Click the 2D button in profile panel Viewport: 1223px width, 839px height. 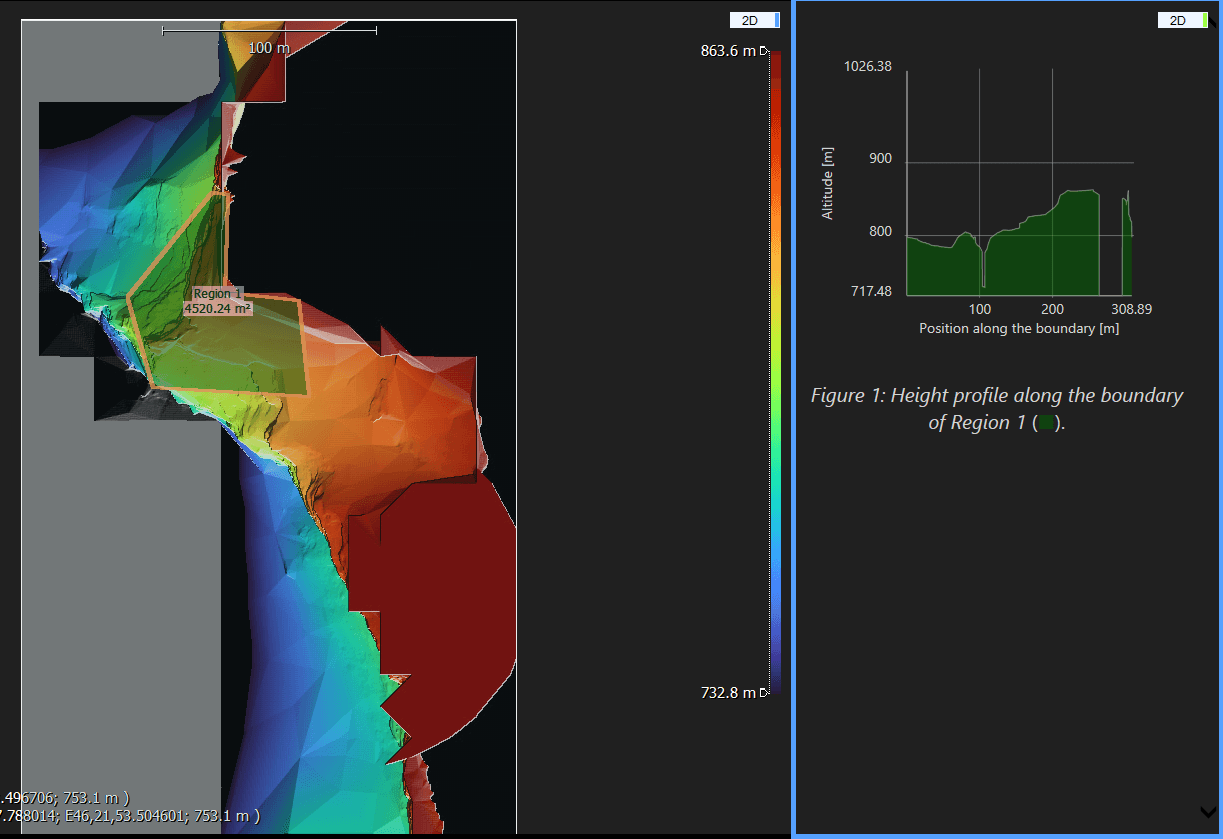pyautogui.click(x=1178, y=20)
